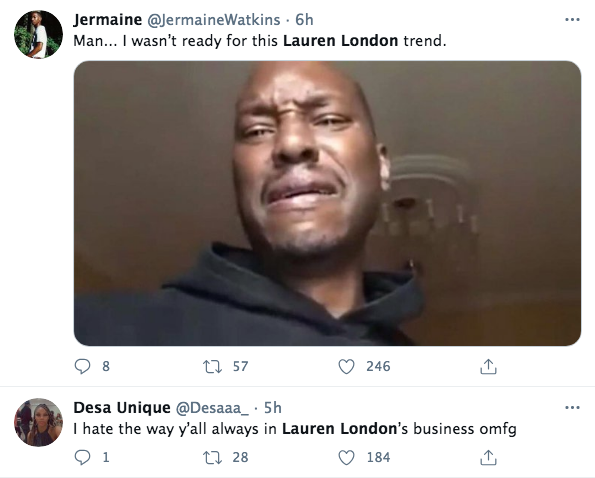Share Desa Unique's tweet via share icon

488,457
